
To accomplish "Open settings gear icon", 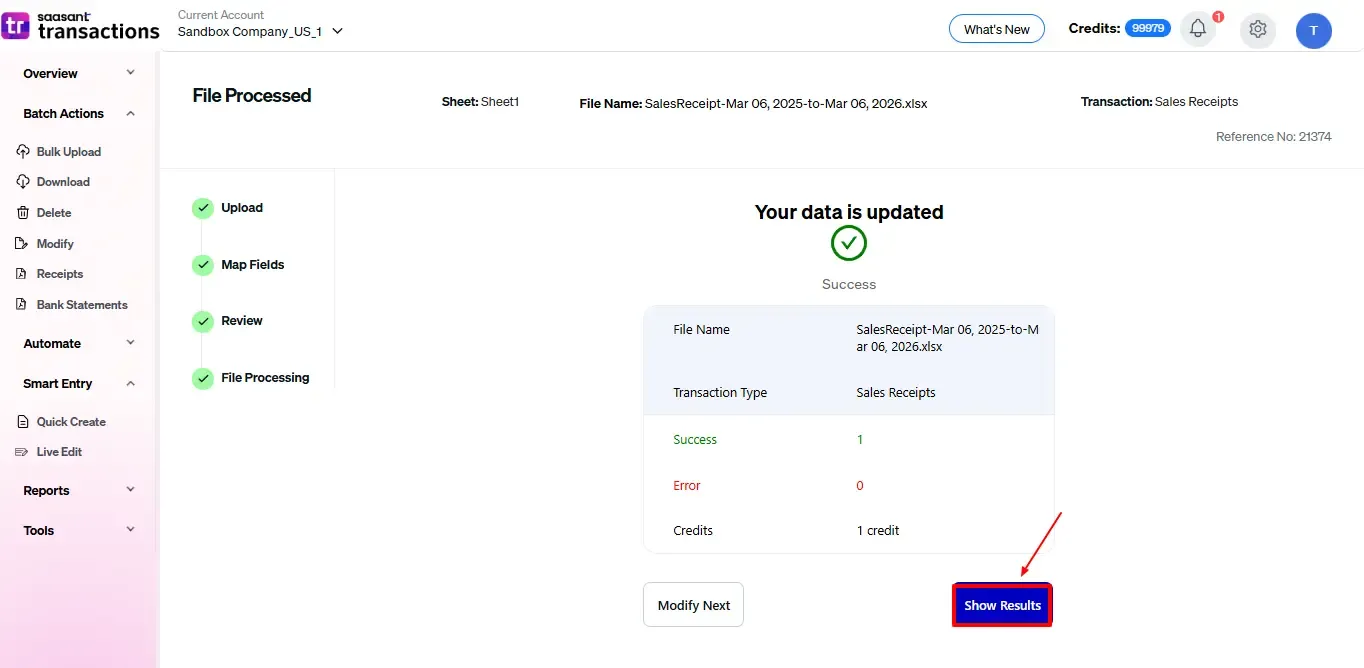I will (x=1258, y=30).
